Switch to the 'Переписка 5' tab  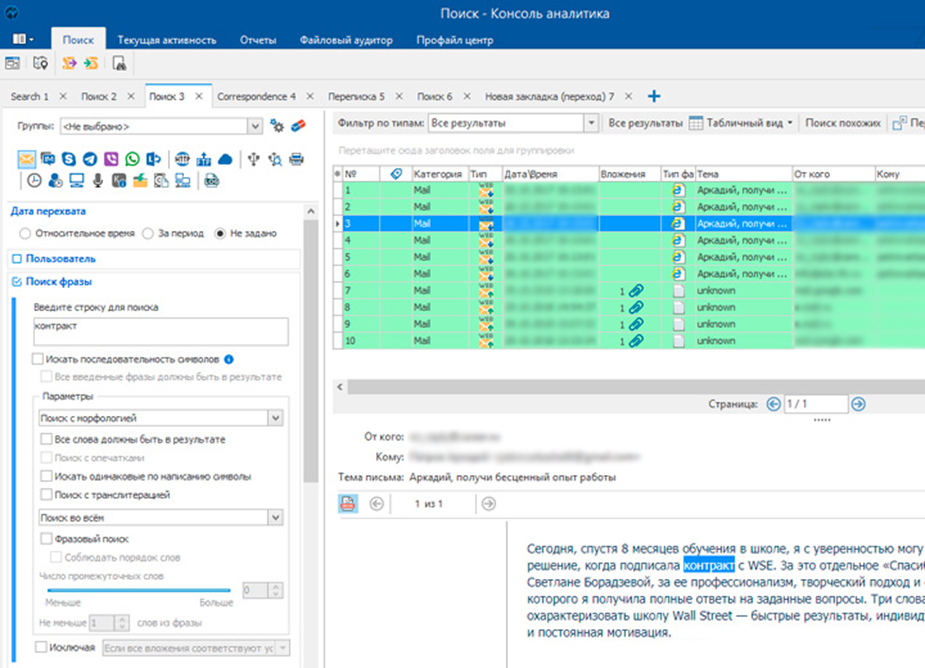(x=356, y=96)
